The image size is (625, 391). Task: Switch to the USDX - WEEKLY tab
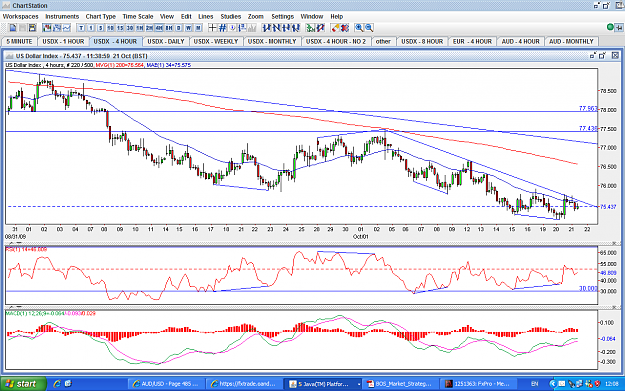[216, 41]
